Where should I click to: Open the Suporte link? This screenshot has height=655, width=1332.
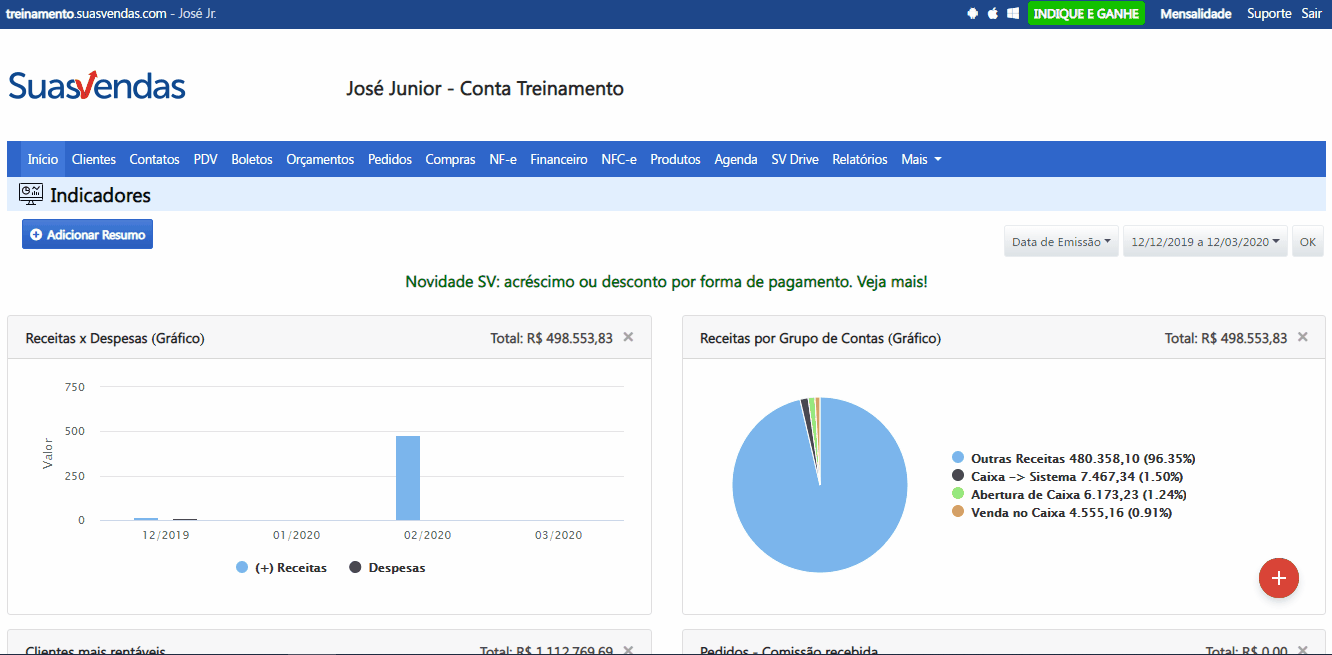tap(1270, 14)
